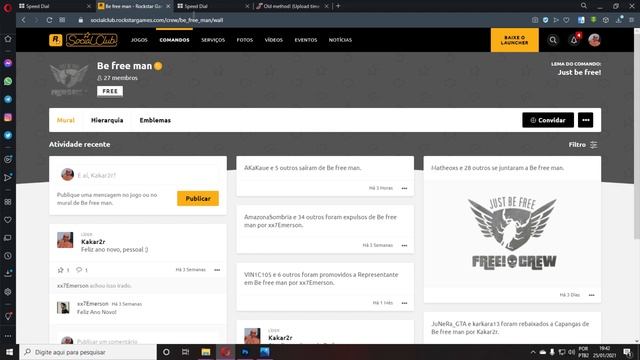Open the sidebar home icon
The height and width of the screenshot is (360, 640).
click(8, 39)
